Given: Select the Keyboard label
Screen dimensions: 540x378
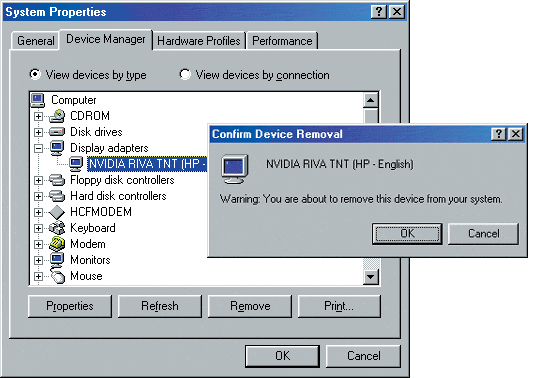Looking at the screenshot, I should coord(93,228).
